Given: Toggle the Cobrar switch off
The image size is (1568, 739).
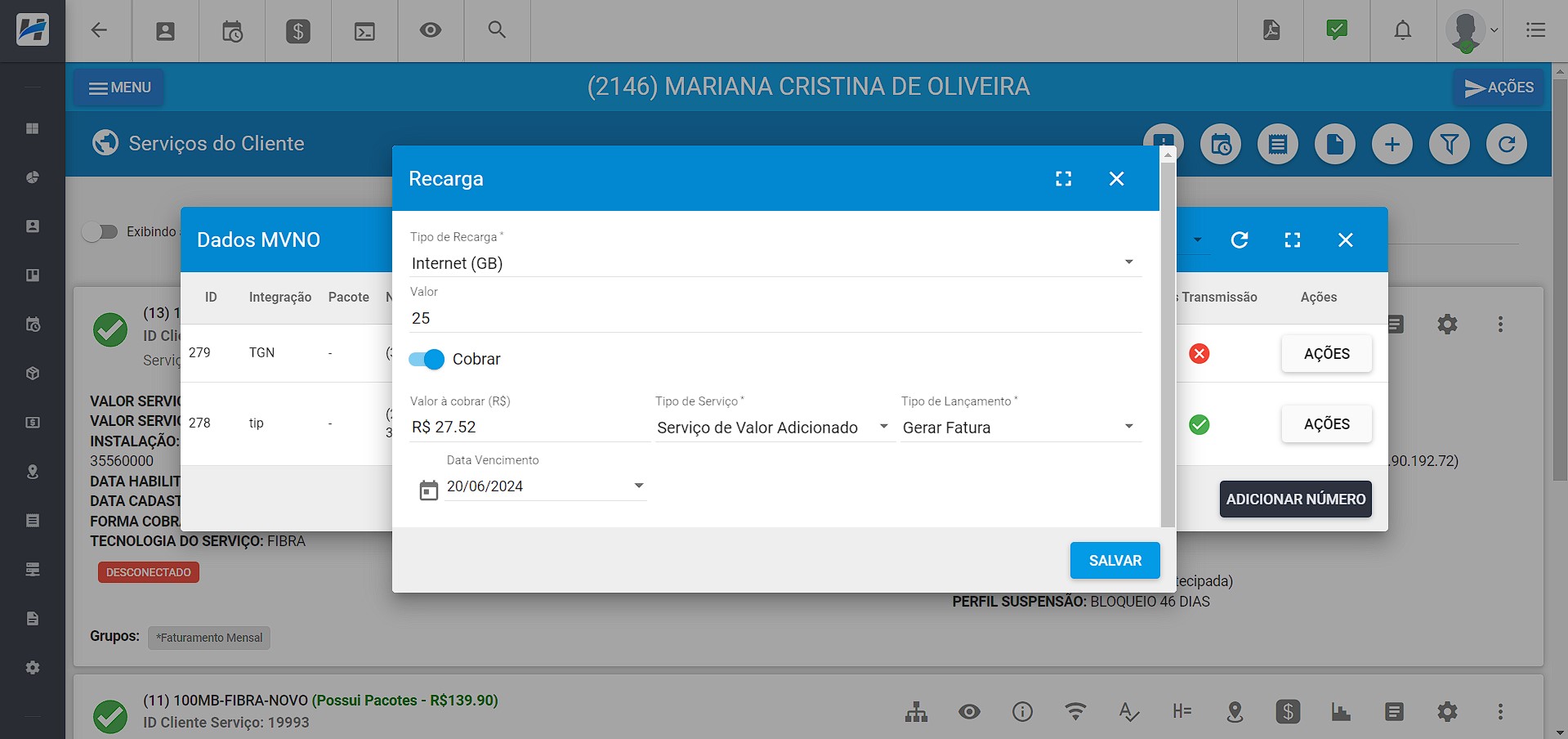Looking at the screenshot, I should coord(427,359).
